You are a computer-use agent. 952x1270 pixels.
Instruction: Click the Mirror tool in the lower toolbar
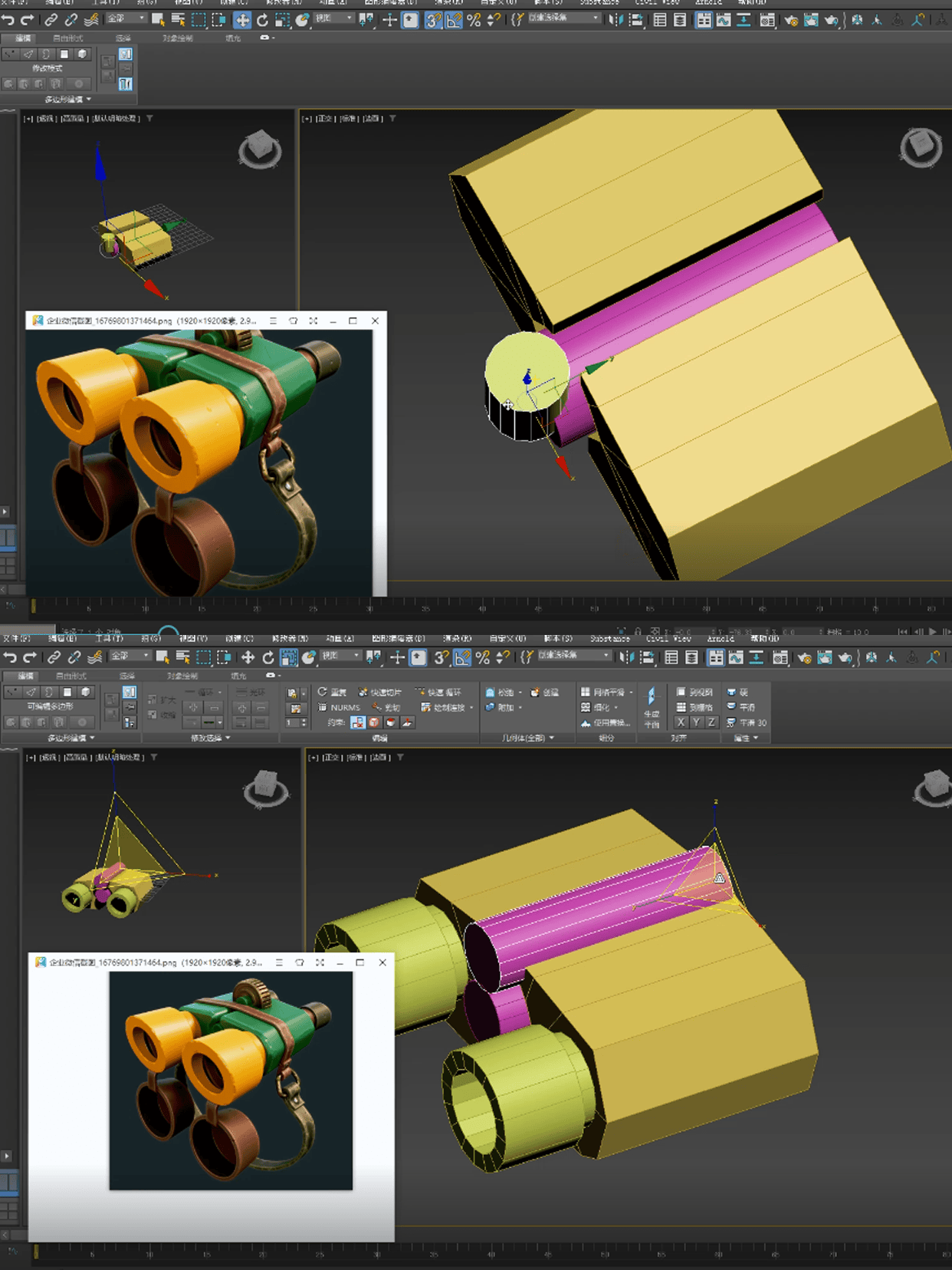pos(626,657)
